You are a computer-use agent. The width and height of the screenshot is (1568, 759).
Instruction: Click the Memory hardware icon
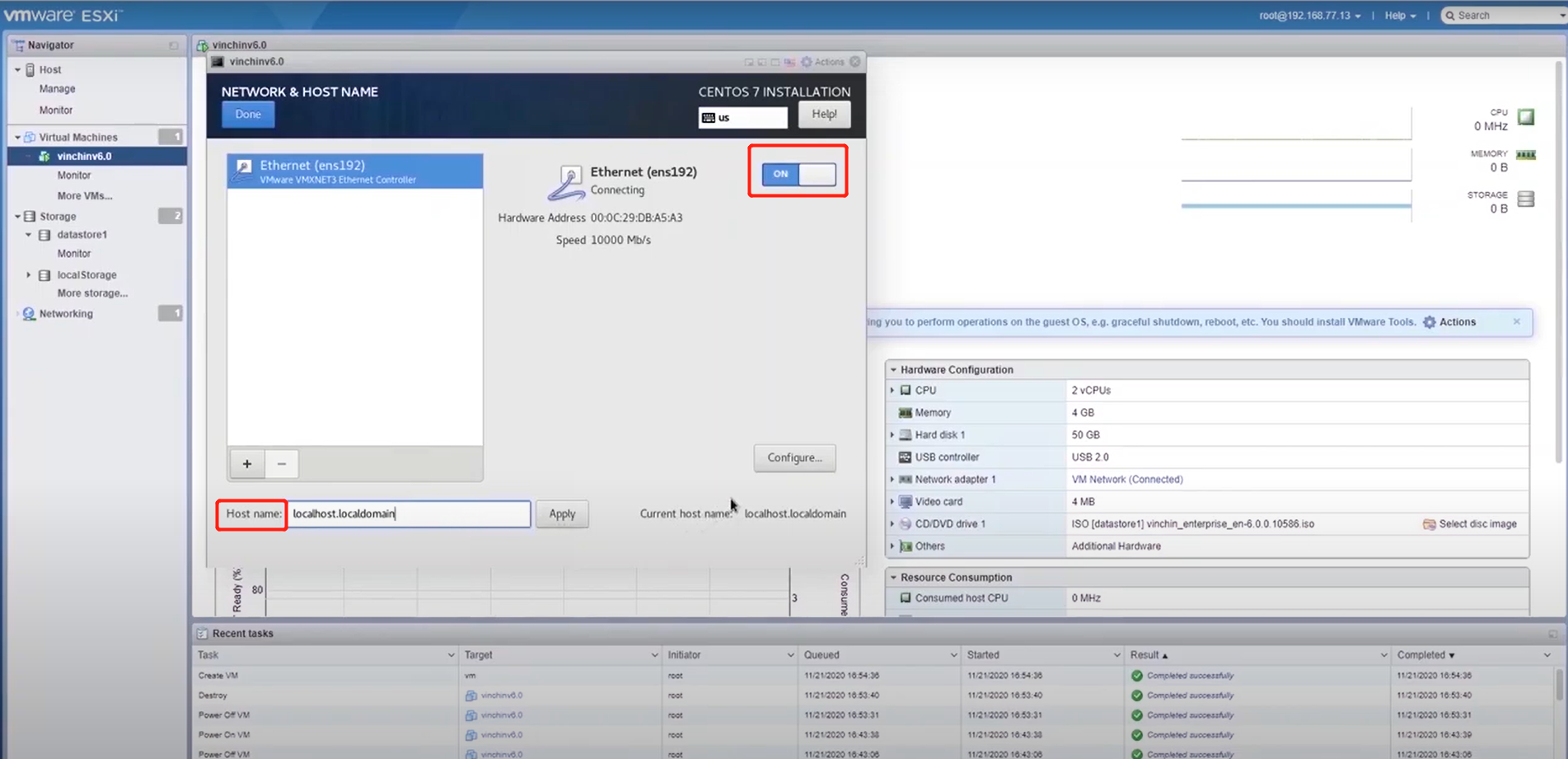906,413
